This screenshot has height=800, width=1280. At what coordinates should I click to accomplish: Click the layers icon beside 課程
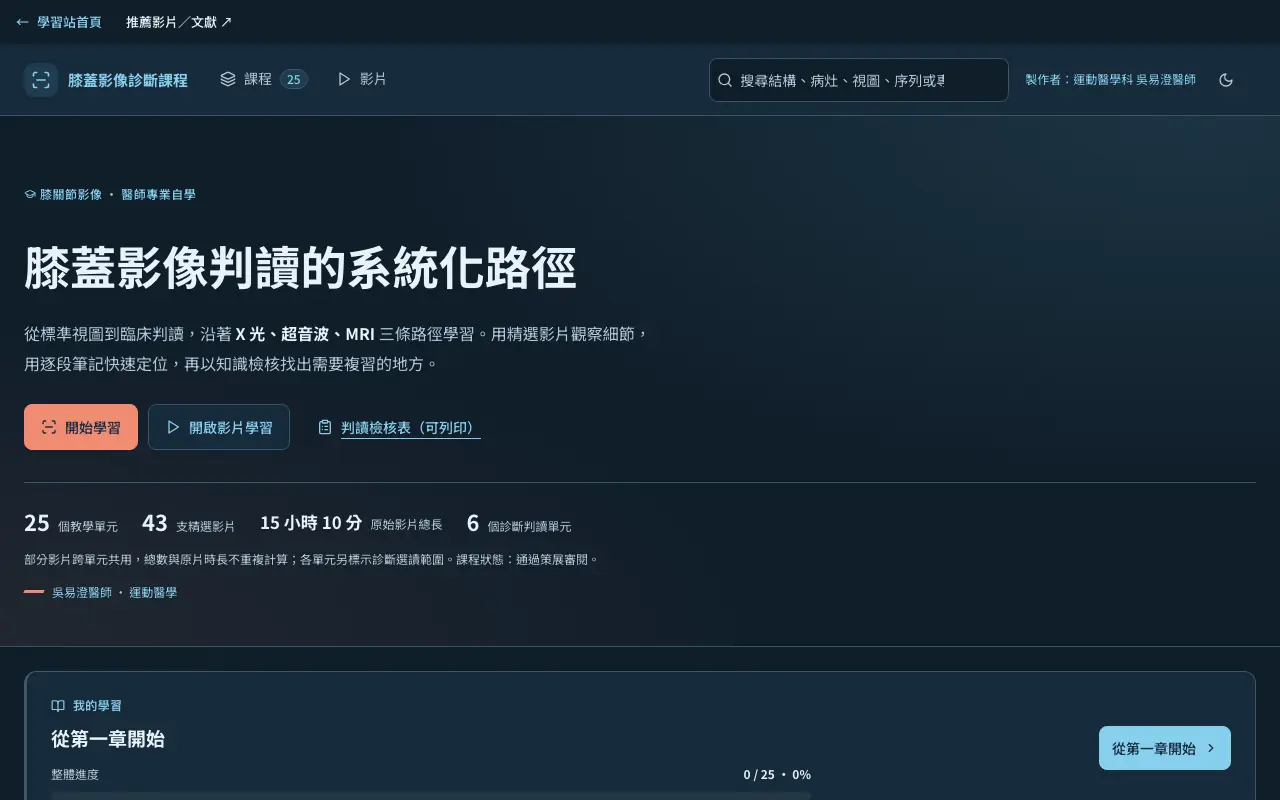228,79
